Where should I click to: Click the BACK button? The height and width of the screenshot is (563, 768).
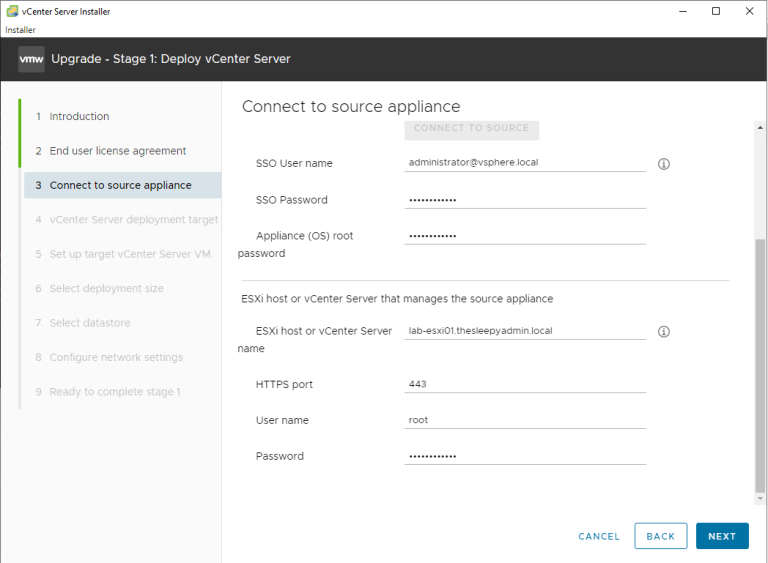pyautogui.click(x=661, y=536)
